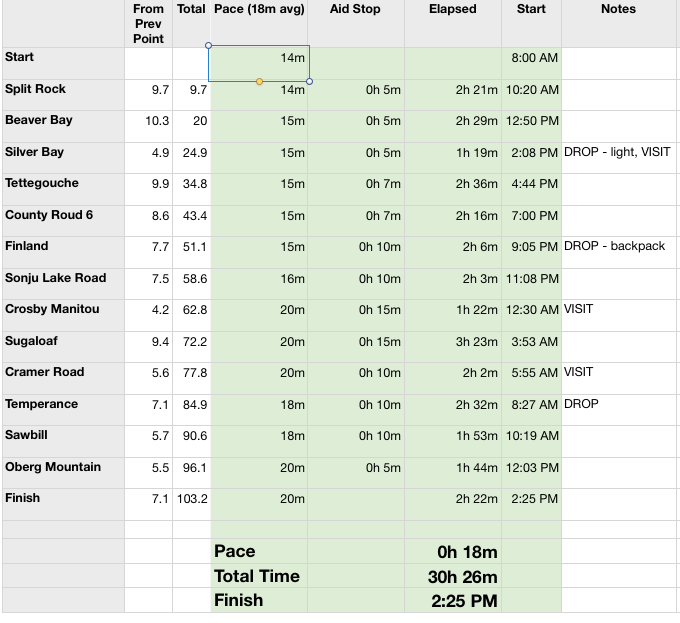
Task: Click the 'Notes' column header
Action: click(x=618, y=9)
